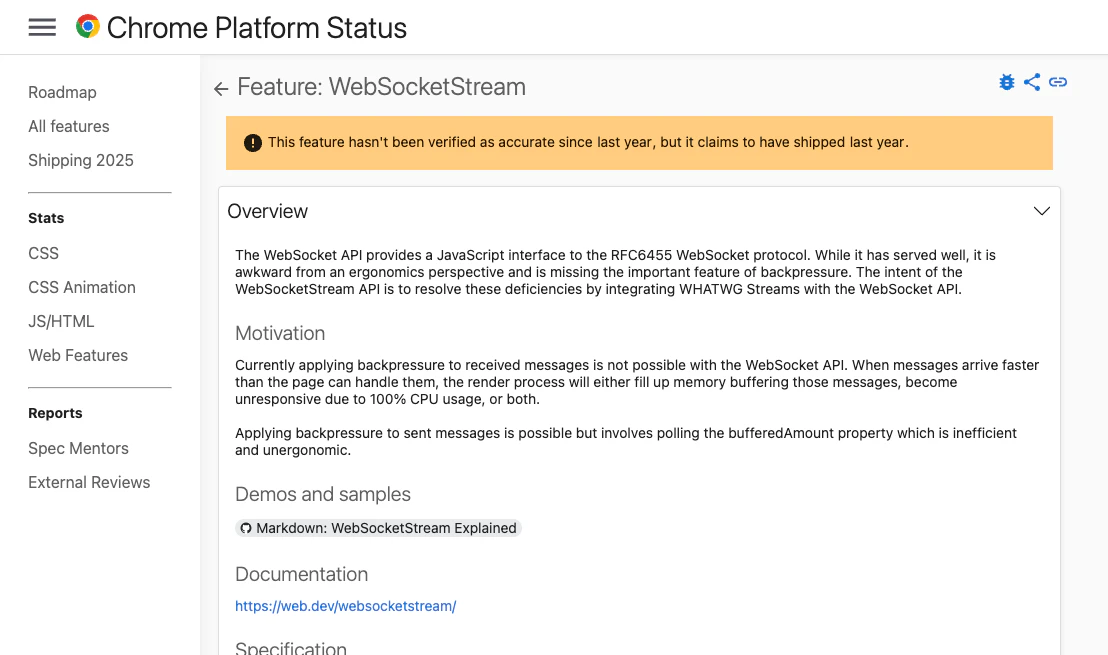1108x655 pixels.
Task: Go back using the arrow beside Feature title
Action: (221, 88)
